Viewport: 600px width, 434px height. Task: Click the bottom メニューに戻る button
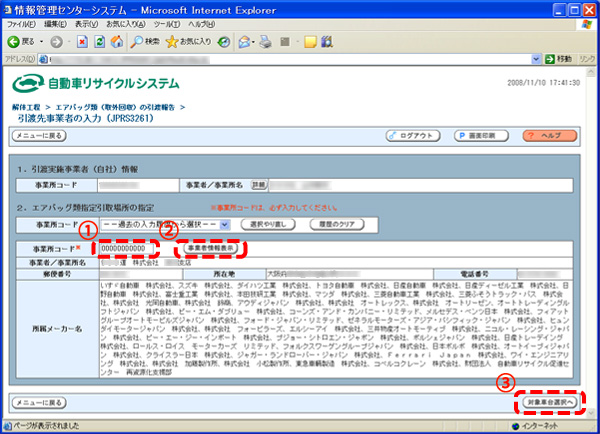(x=39, y=403)
